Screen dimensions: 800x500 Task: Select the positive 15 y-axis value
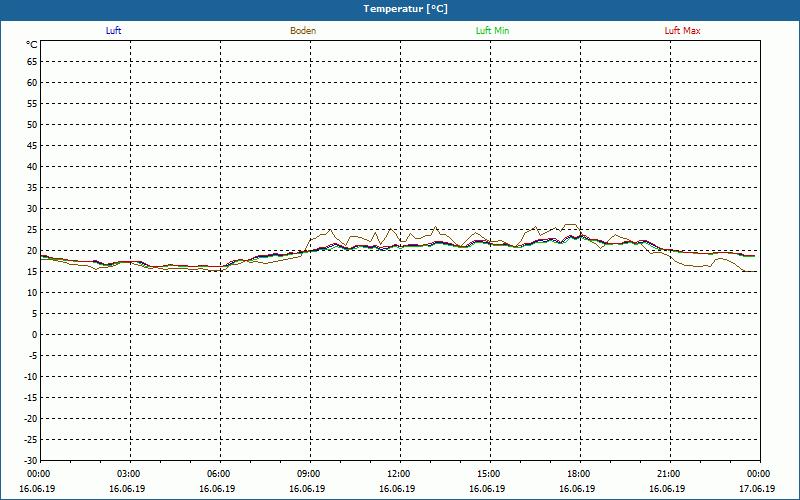(x=32, y=272)
